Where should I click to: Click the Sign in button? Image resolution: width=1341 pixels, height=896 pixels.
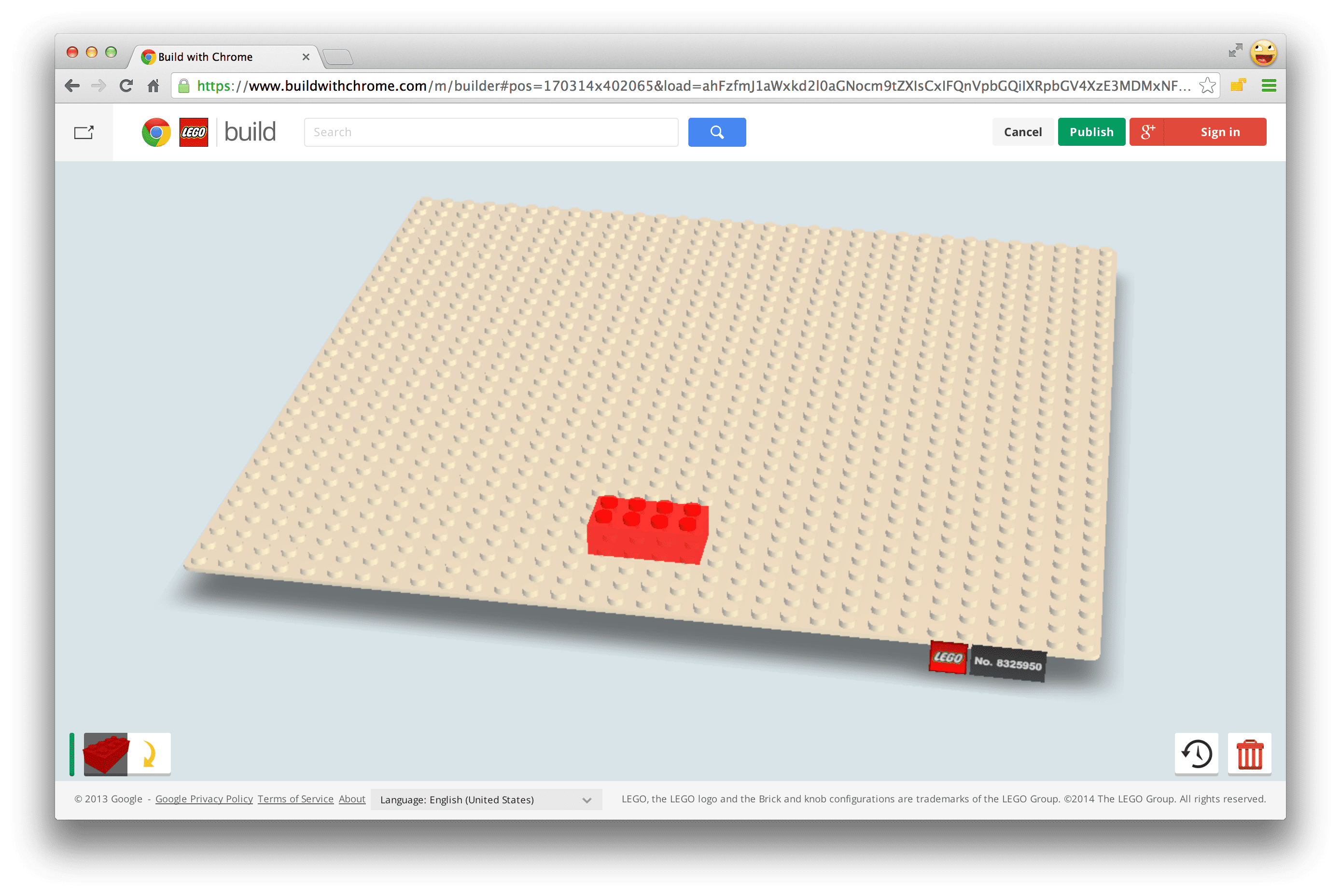(1220, 131)
